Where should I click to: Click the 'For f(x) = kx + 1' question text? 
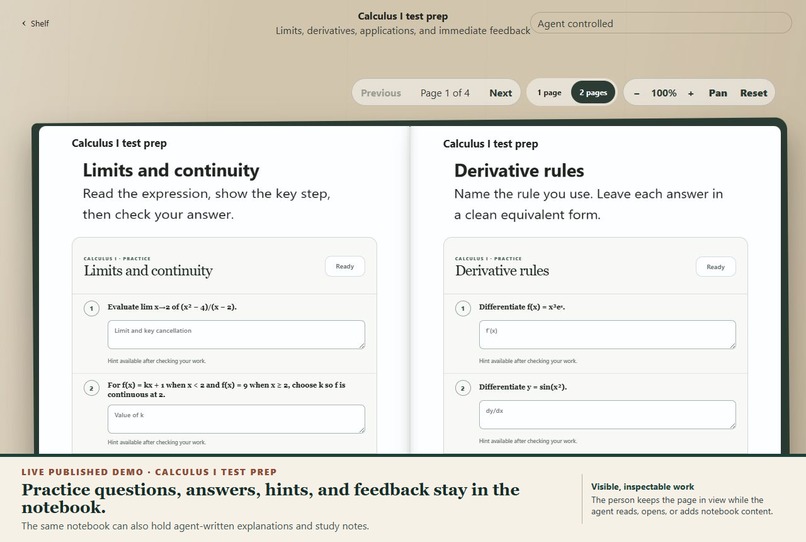pyautogui.click(x=226, y=390)
